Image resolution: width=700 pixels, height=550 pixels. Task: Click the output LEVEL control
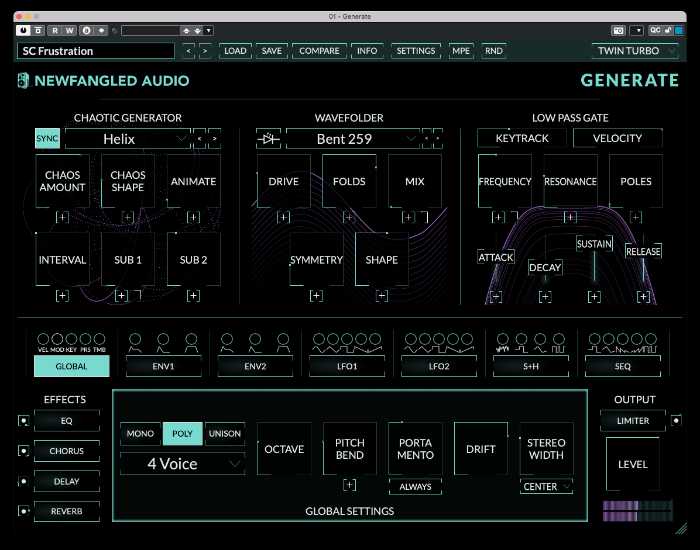(633, 464)
